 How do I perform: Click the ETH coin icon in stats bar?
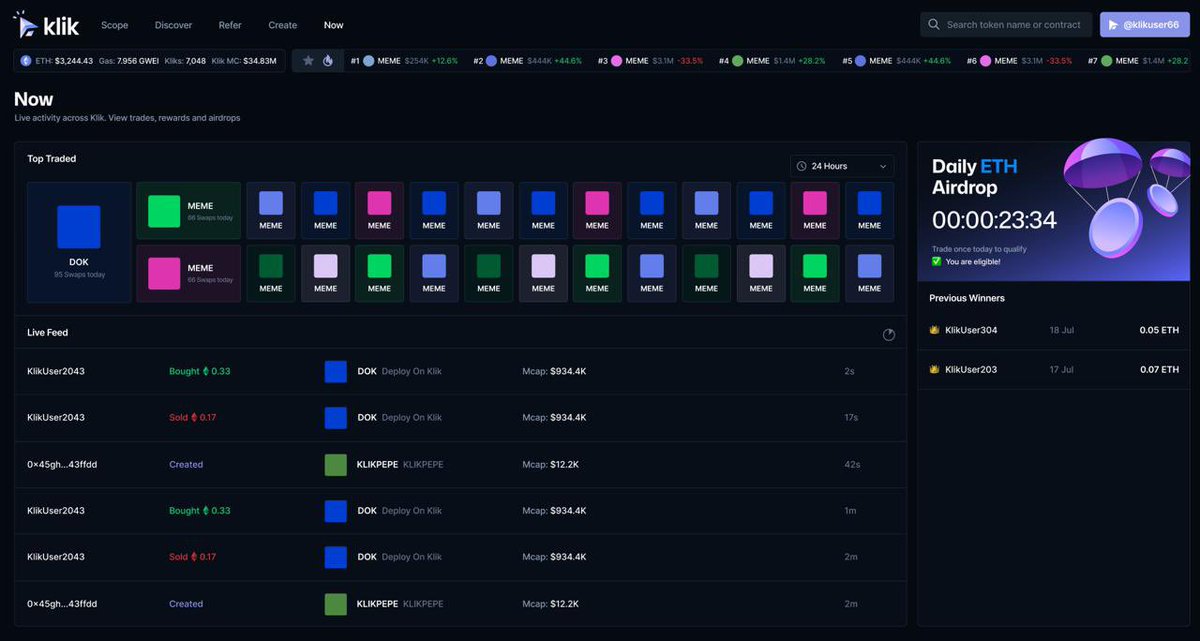point(26,61)
